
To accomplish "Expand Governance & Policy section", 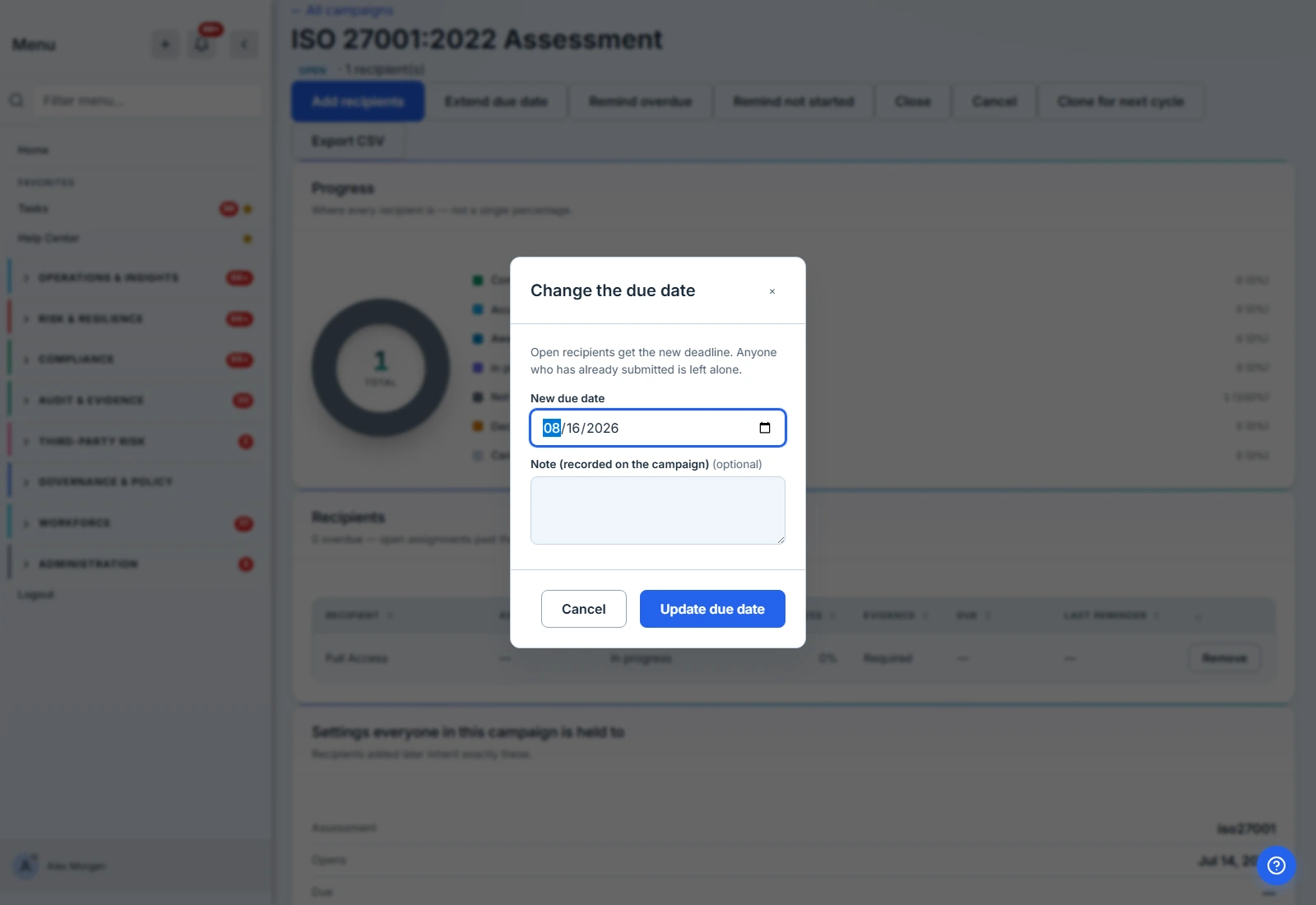I will click(x=136, y=481).
